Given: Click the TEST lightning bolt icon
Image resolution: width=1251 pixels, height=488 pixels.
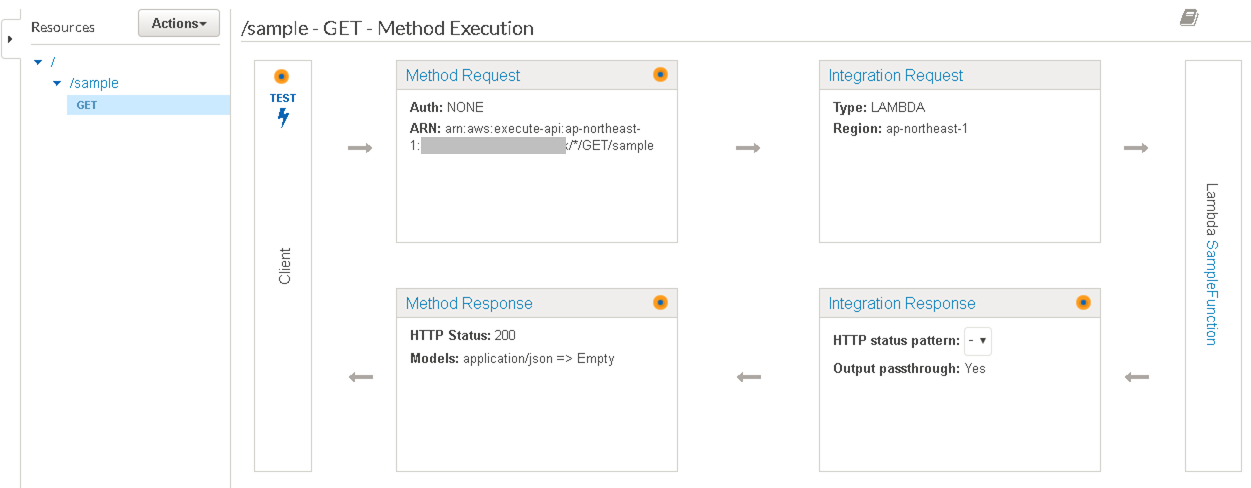Looking at the screenshot, I should [283, 117].
